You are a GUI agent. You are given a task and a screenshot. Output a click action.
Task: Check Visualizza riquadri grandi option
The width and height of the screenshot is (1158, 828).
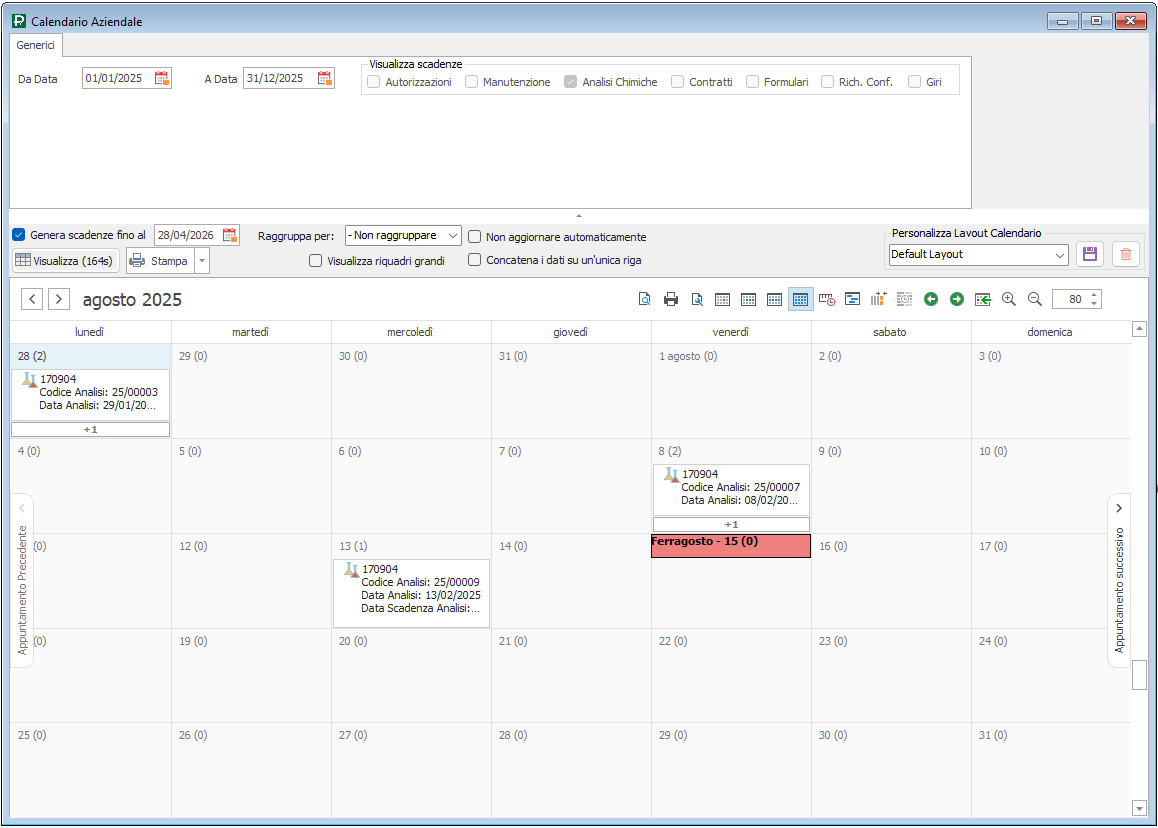316,261
